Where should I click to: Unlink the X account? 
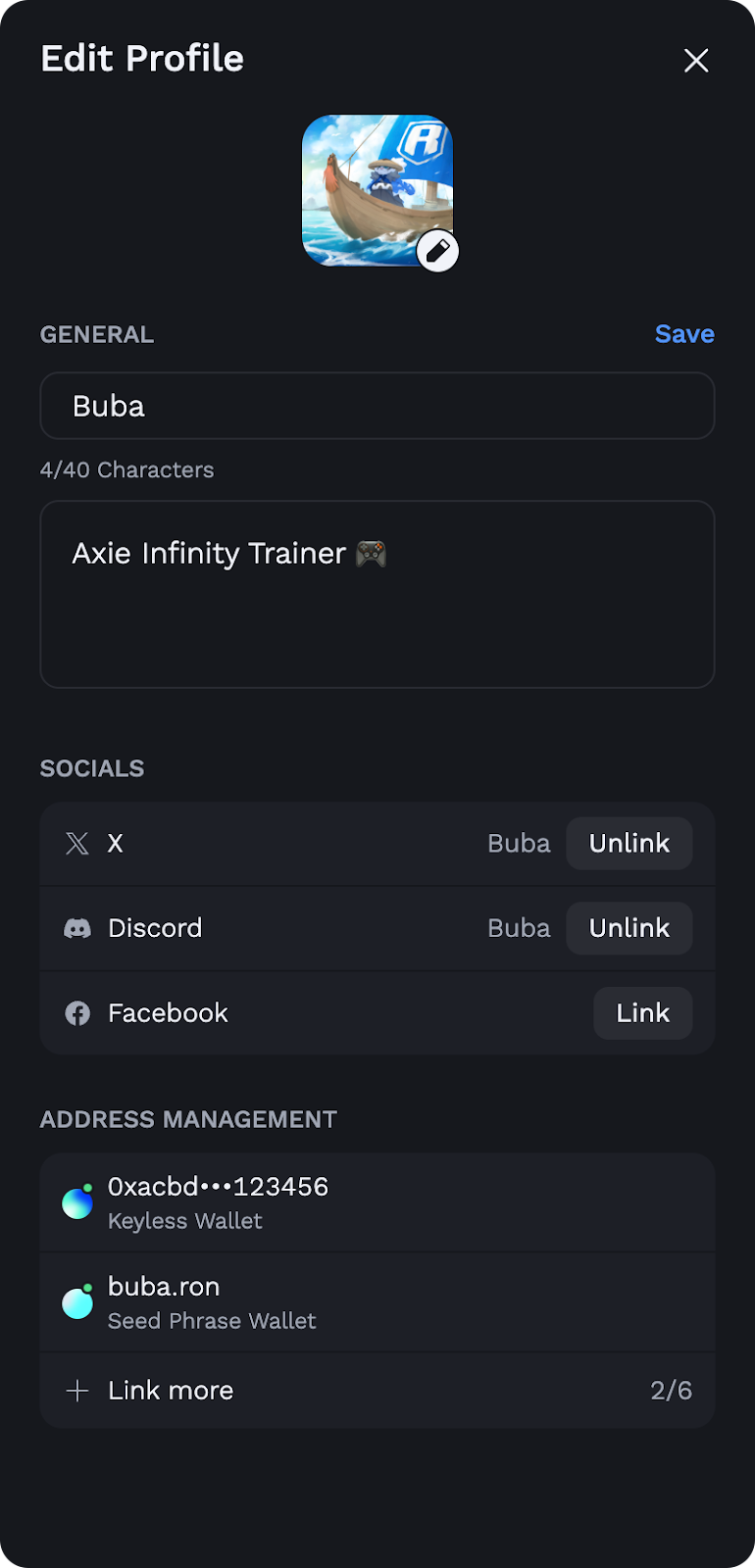[x=629, y=844]
